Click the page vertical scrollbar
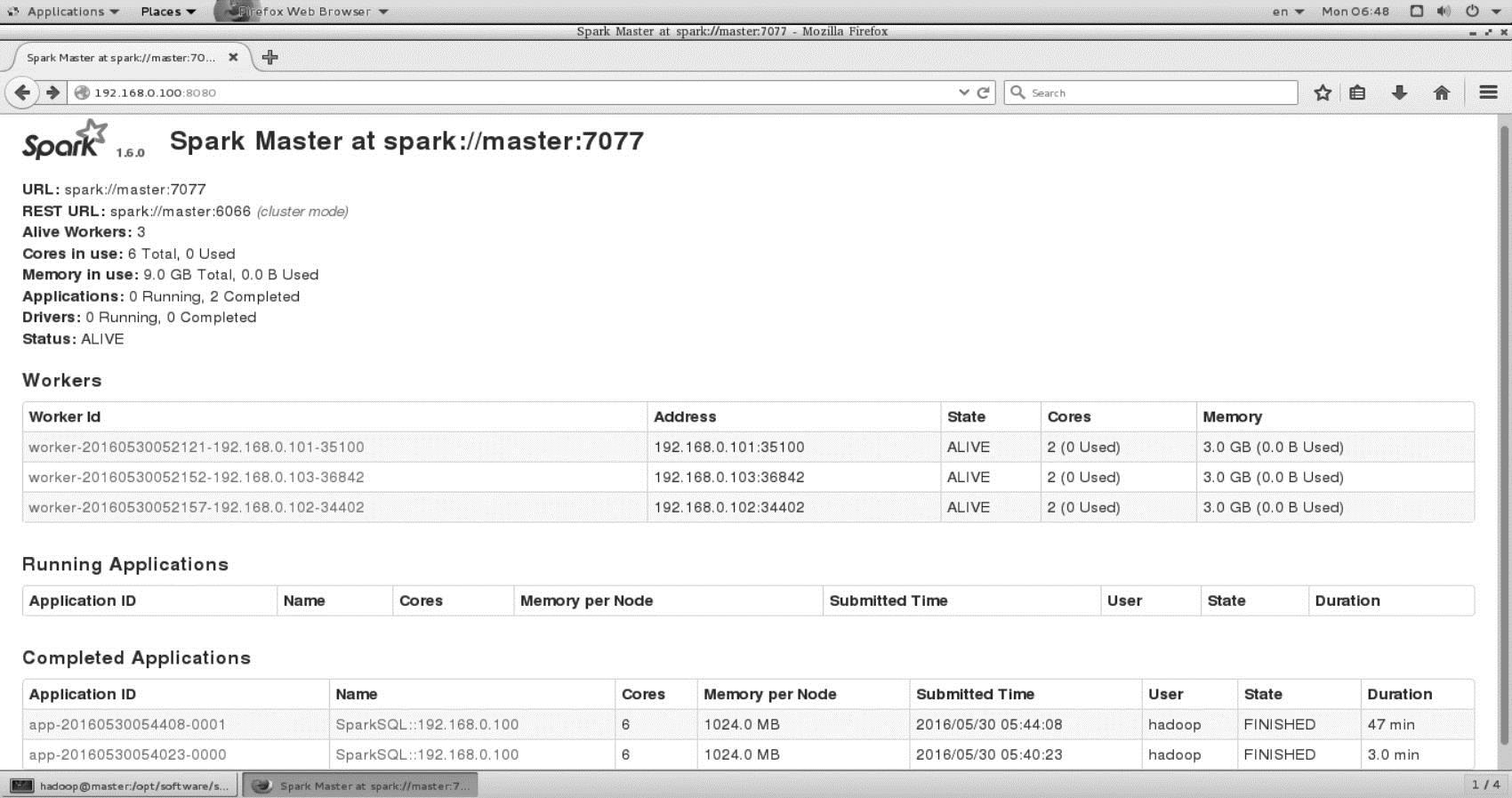 [1505, 436]
